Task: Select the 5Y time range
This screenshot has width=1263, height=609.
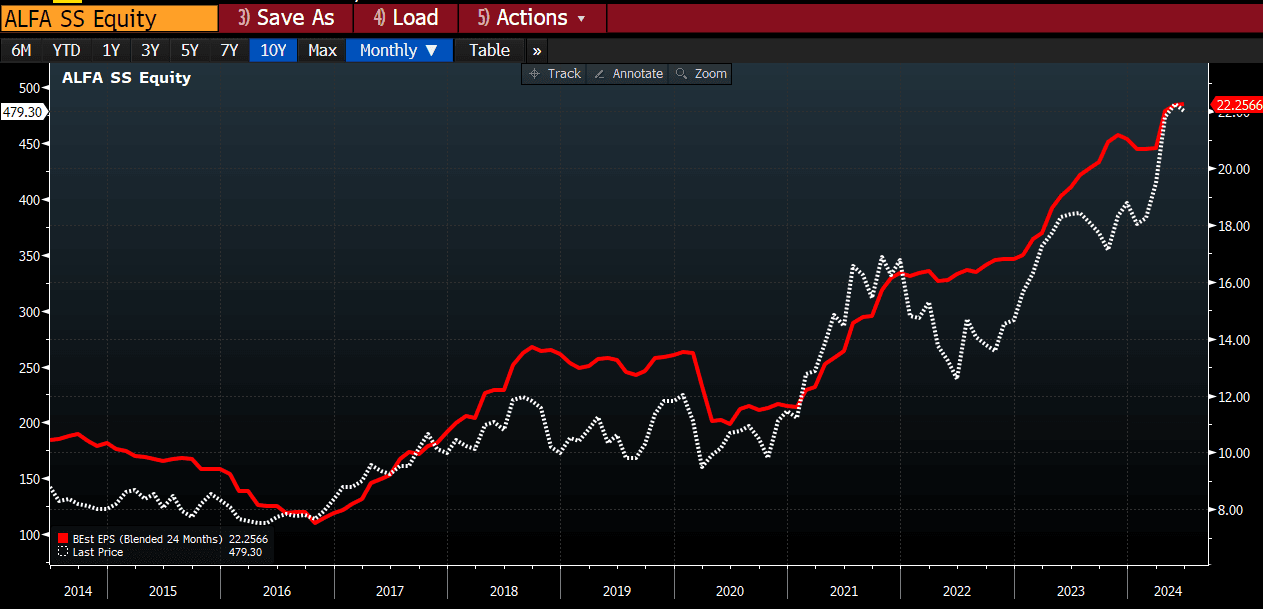Action: click(x=189, y=50)
